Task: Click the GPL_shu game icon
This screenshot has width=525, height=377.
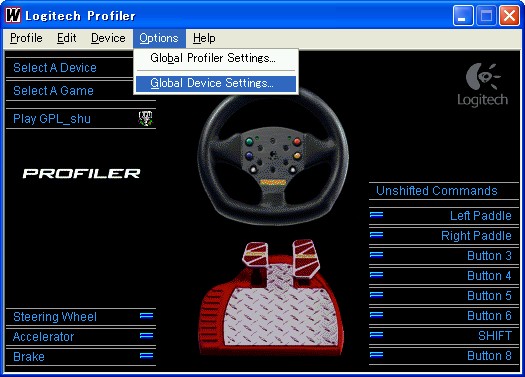Action: (146, 118)
